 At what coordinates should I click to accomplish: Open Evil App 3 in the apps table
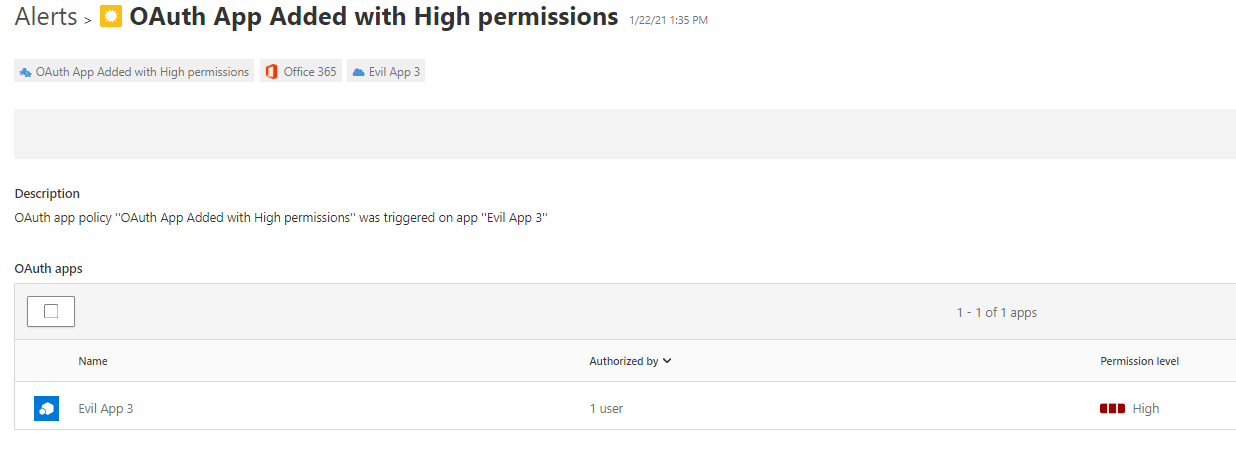[x=106, y=408]
